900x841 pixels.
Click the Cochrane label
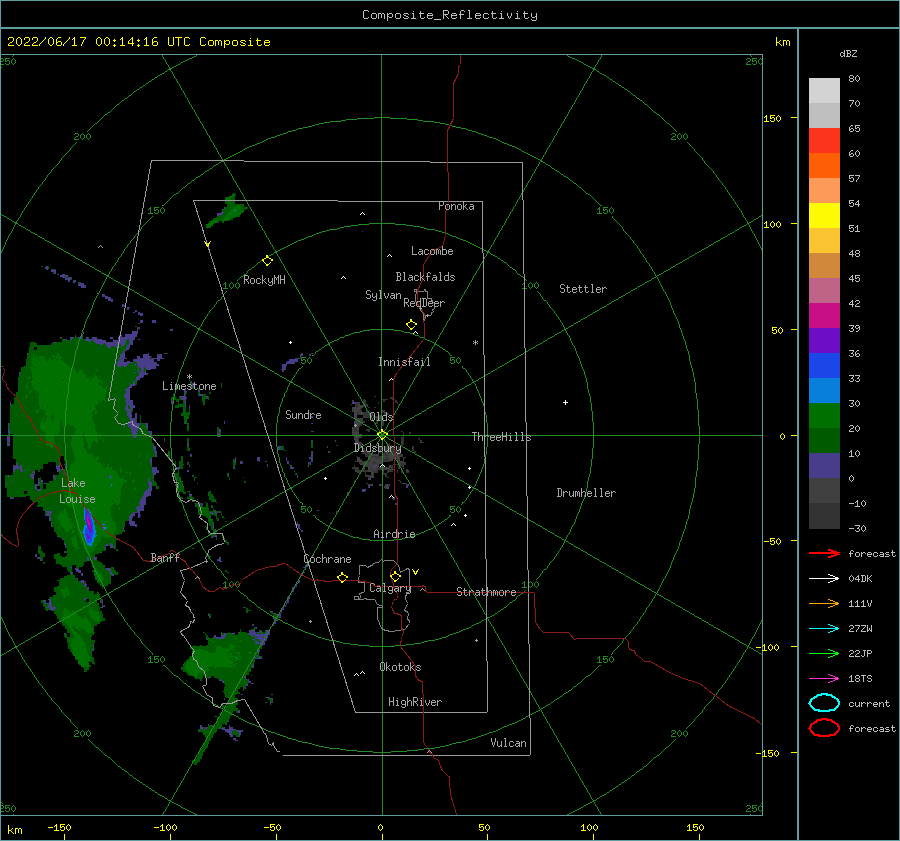(x=327, y=559)
